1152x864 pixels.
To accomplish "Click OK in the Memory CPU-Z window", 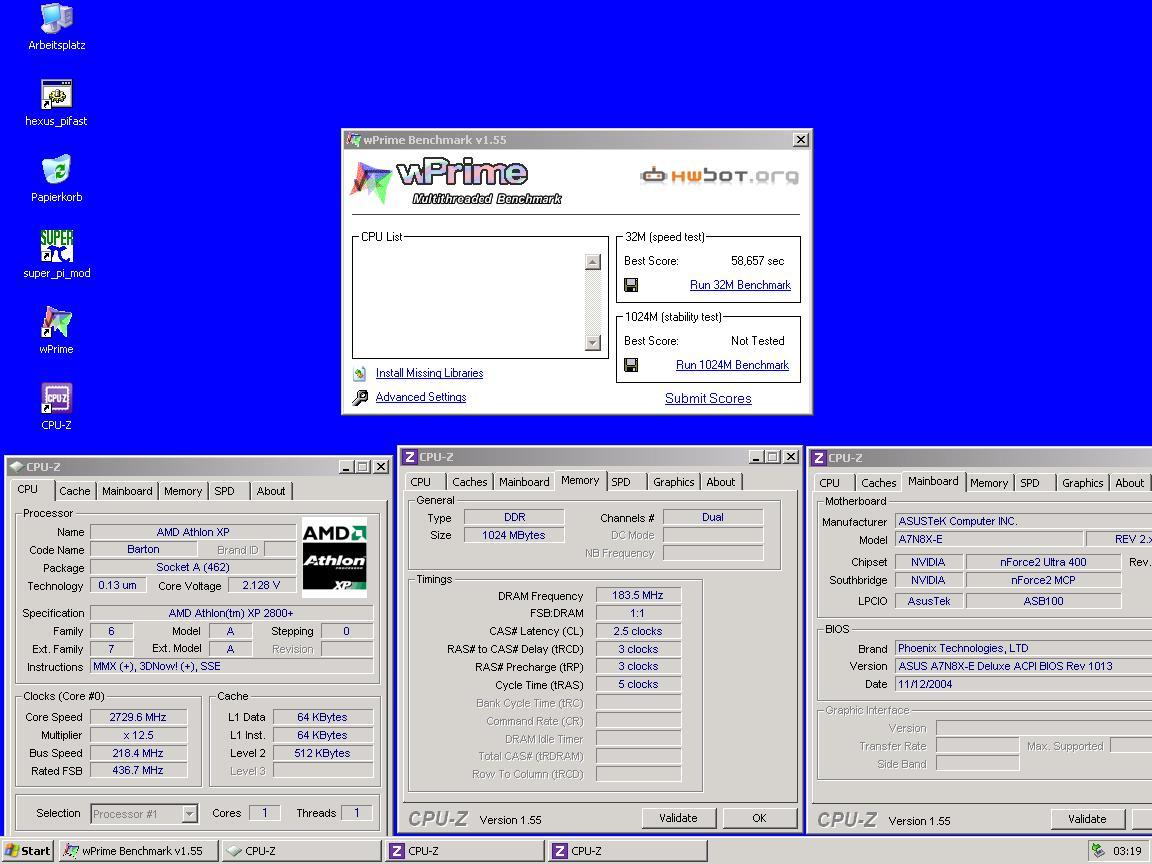I will coord(760,818).
